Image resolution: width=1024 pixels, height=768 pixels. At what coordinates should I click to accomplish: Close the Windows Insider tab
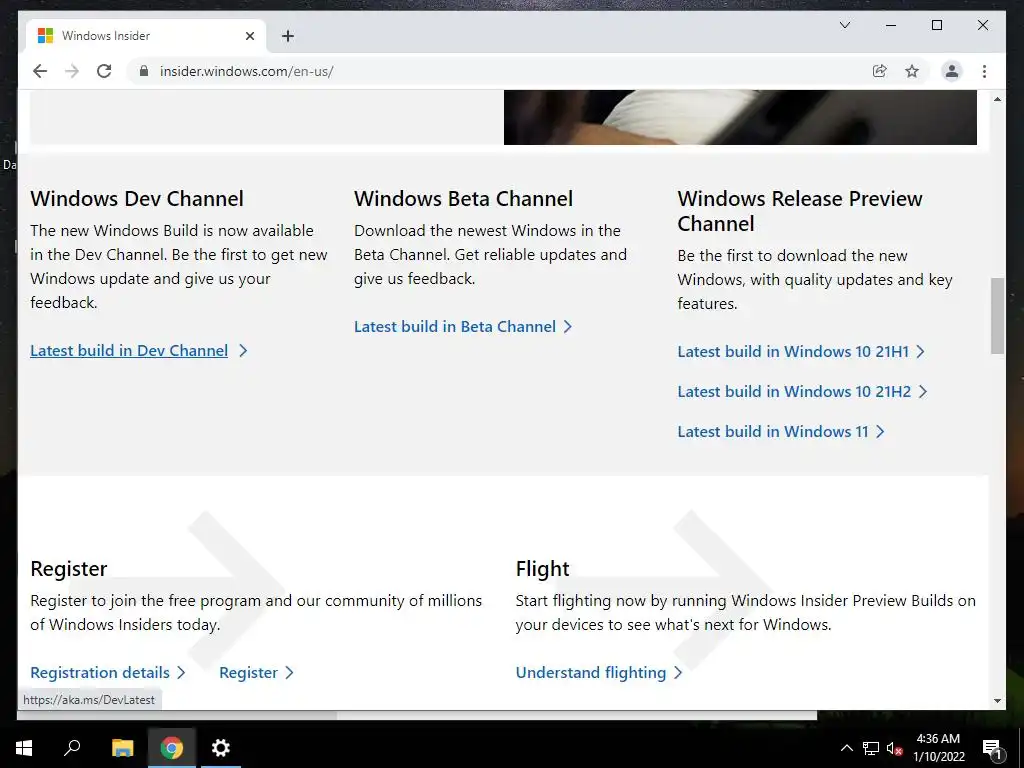point(249,36)
